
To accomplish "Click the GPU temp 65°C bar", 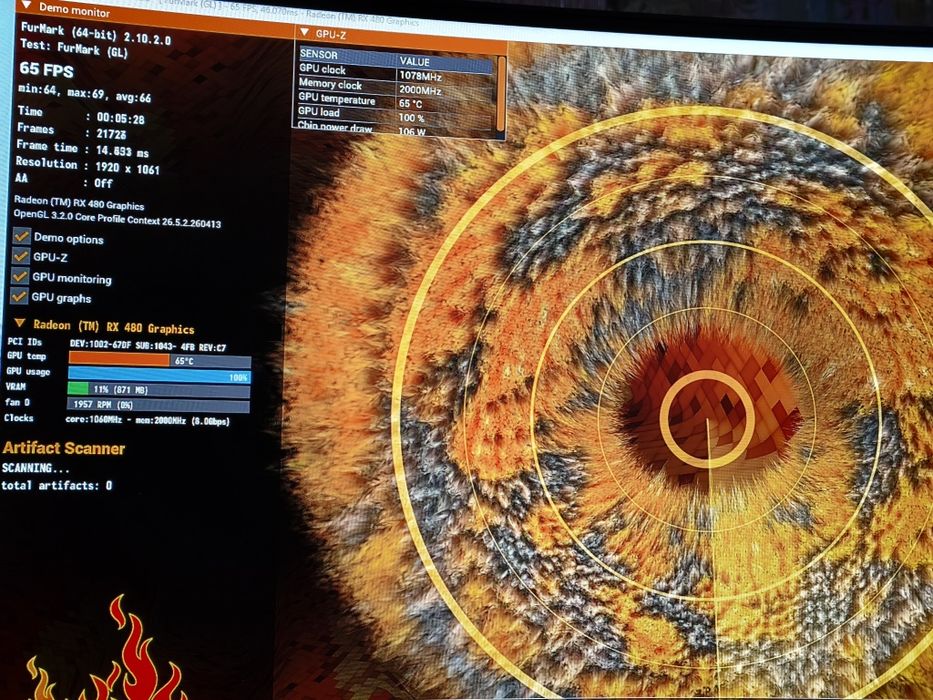I will click(159, 360).
